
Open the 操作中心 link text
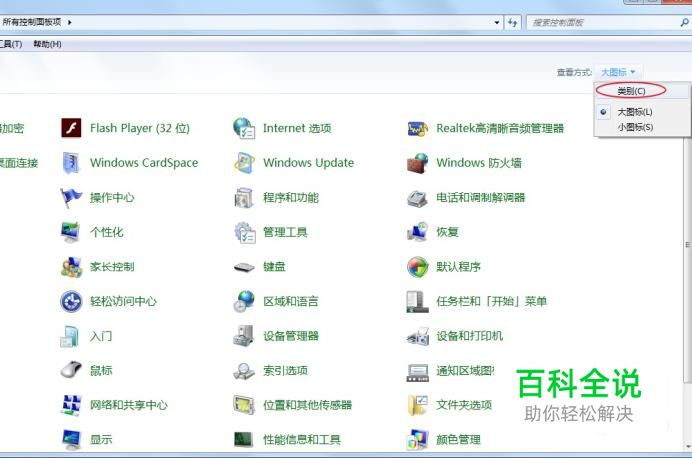tap(112, 198)
